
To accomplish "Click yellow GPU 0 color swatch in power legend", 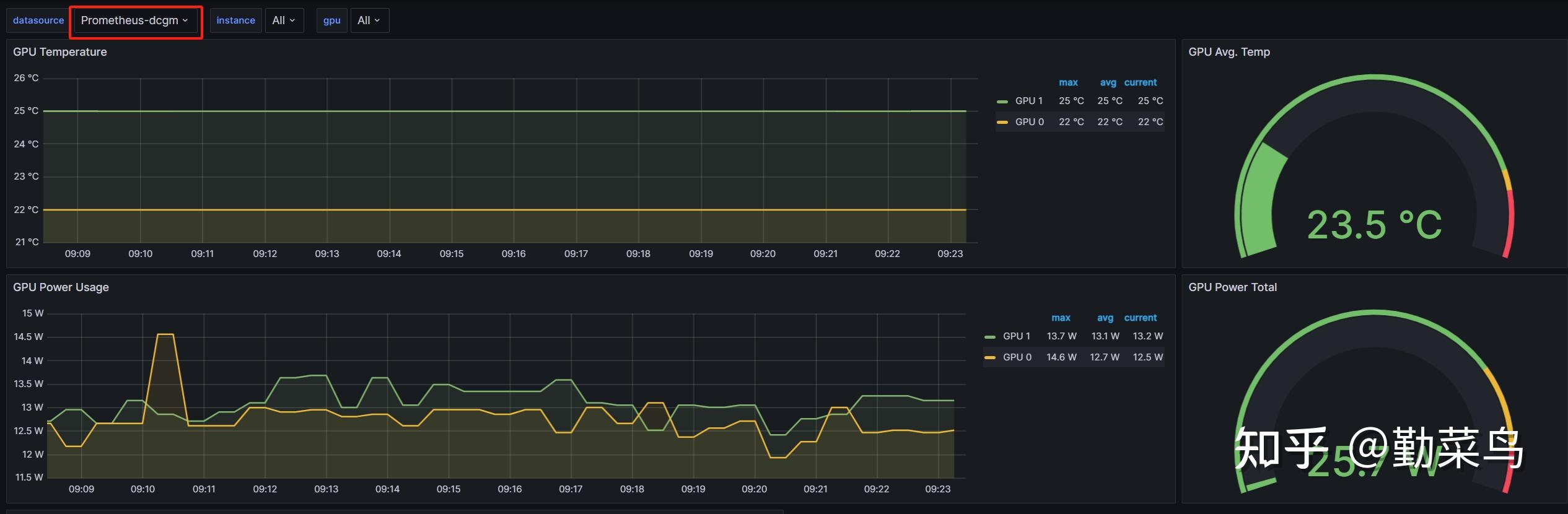I will [x=989, y=358].
